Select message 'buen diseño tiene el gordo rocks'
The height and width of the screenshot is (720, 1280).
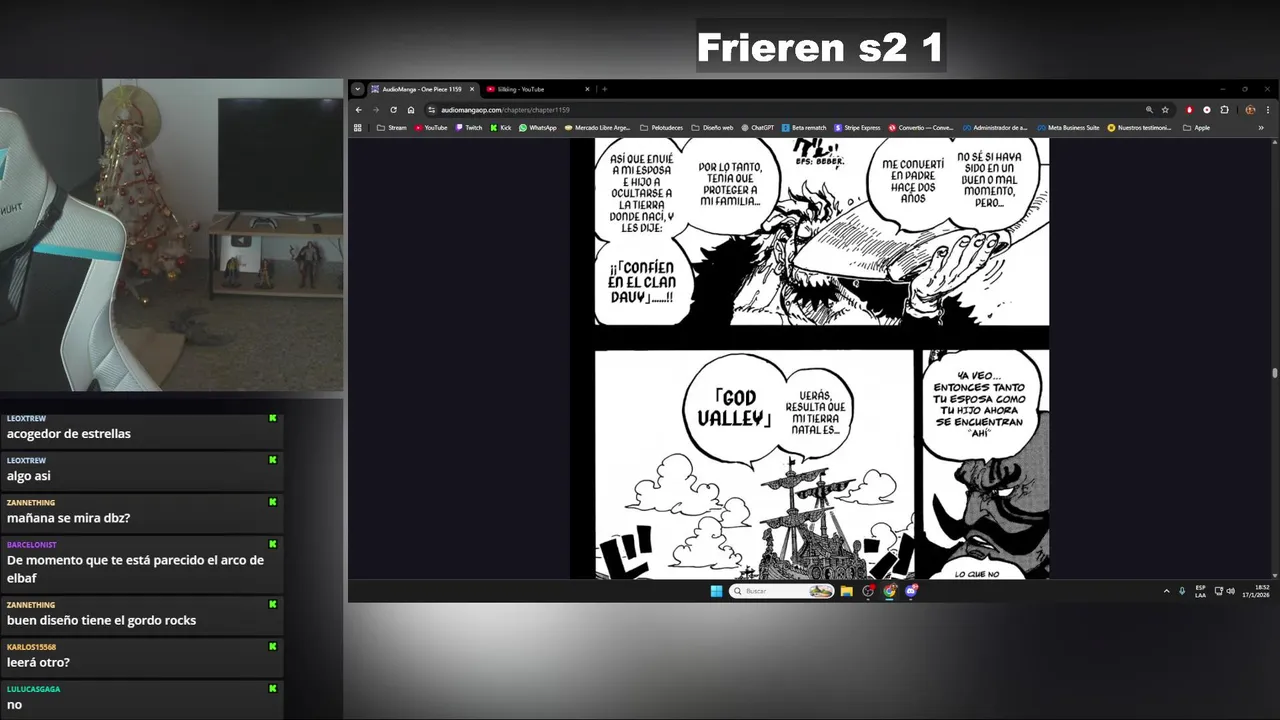tap(101, 620)
